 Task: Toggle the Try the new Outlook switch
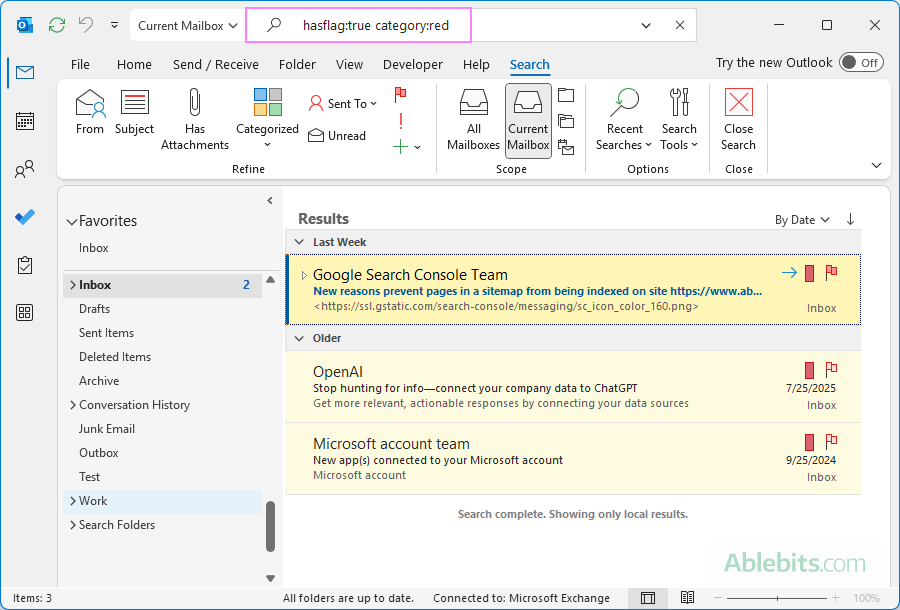tap(860, 63)
